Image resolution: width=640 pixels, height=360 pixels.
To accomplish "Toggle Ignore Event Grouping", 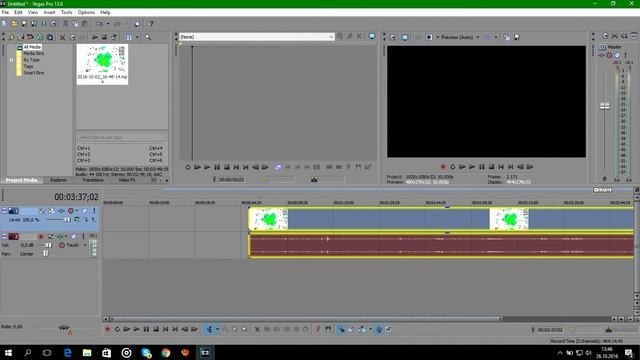I will pos(389,329).
